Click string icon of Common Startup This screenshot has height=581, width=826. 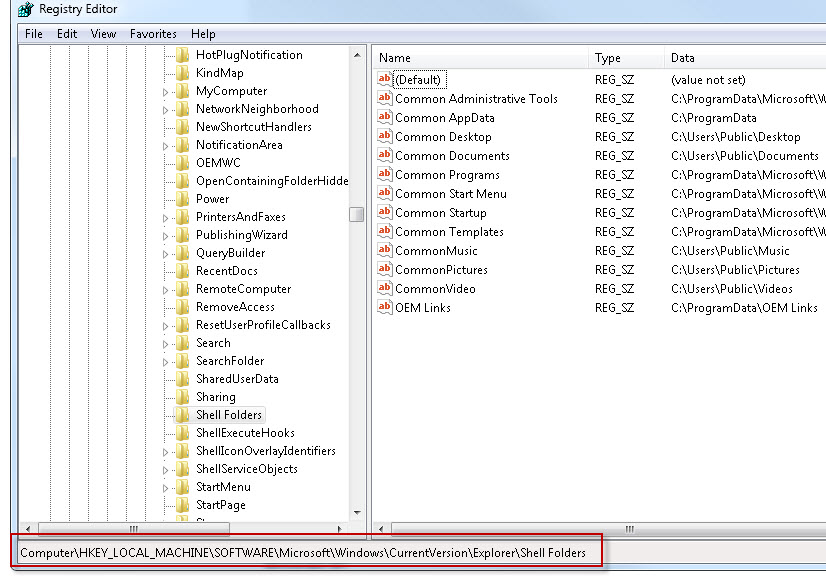click(x=385, y=212)
